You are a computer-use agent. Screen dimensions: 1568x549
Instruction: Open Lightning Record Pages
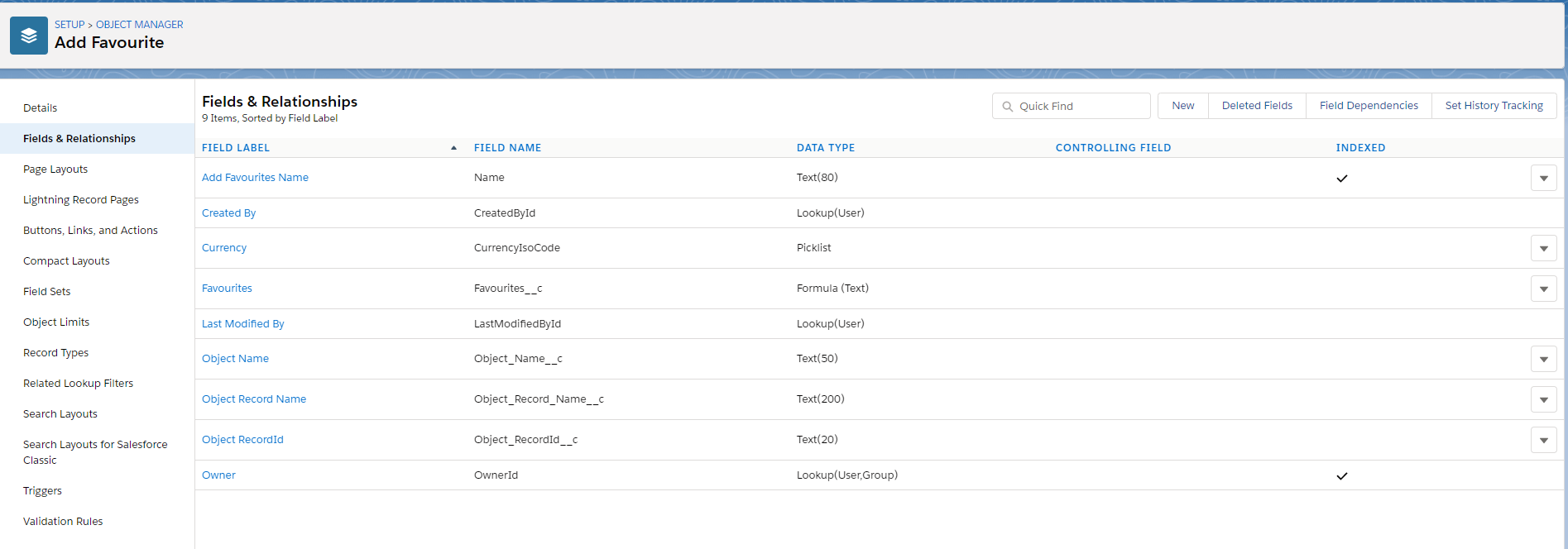81,200
